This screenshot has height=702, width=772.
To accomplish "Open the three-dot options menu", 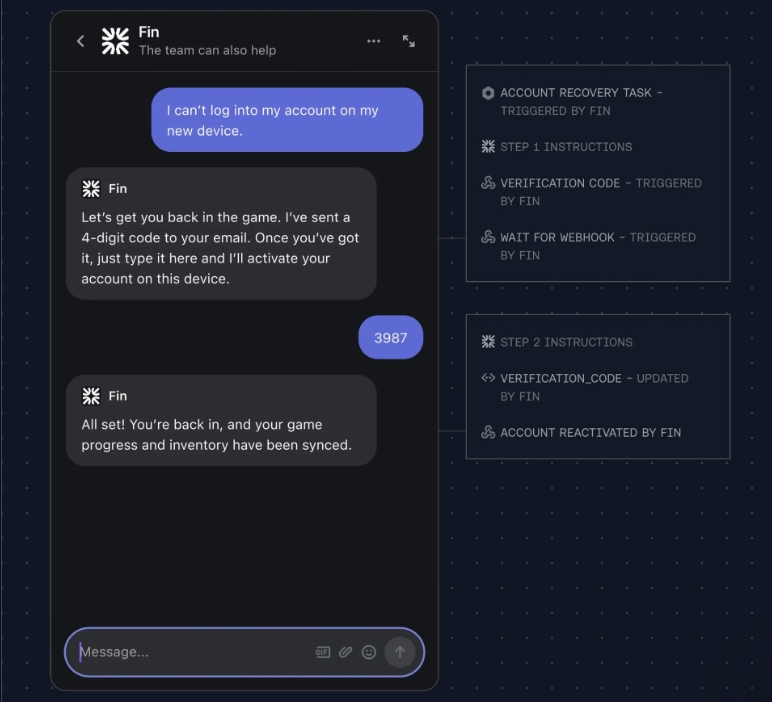I will point(374,41).
